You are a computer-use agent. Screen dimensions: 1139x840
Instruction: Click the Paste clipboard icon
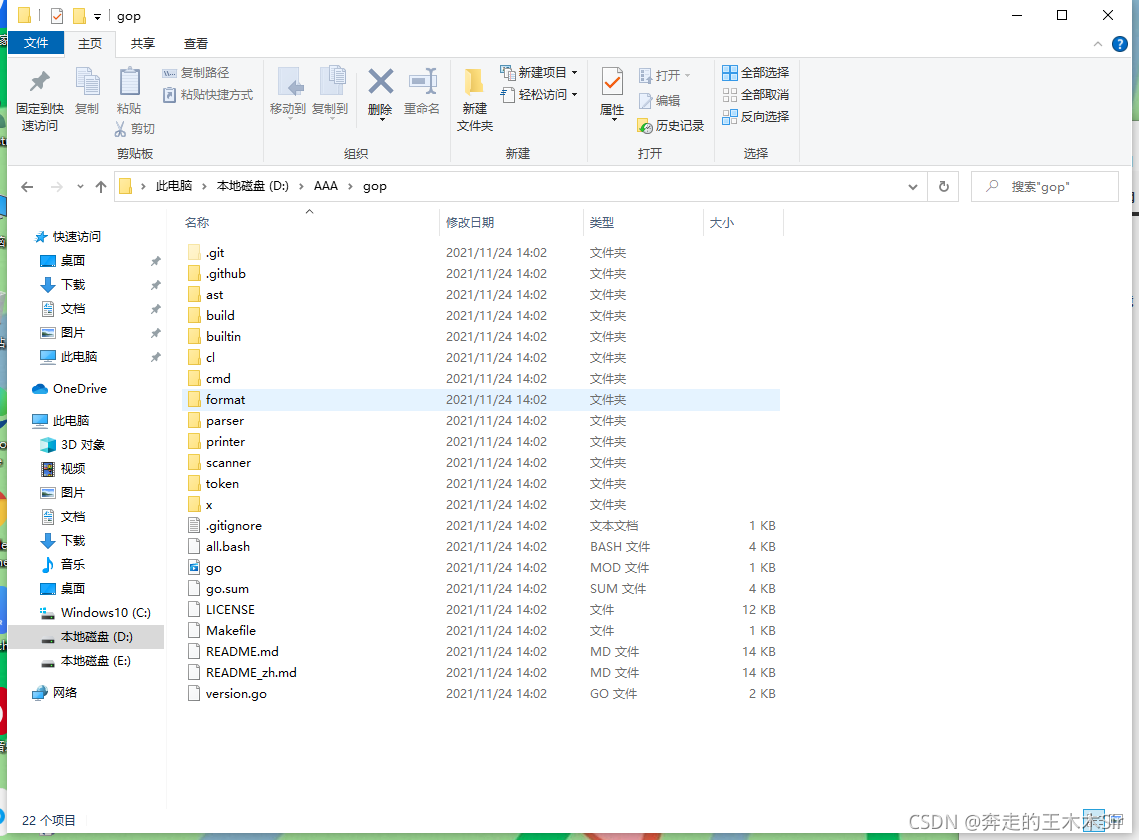pos(129,81)
